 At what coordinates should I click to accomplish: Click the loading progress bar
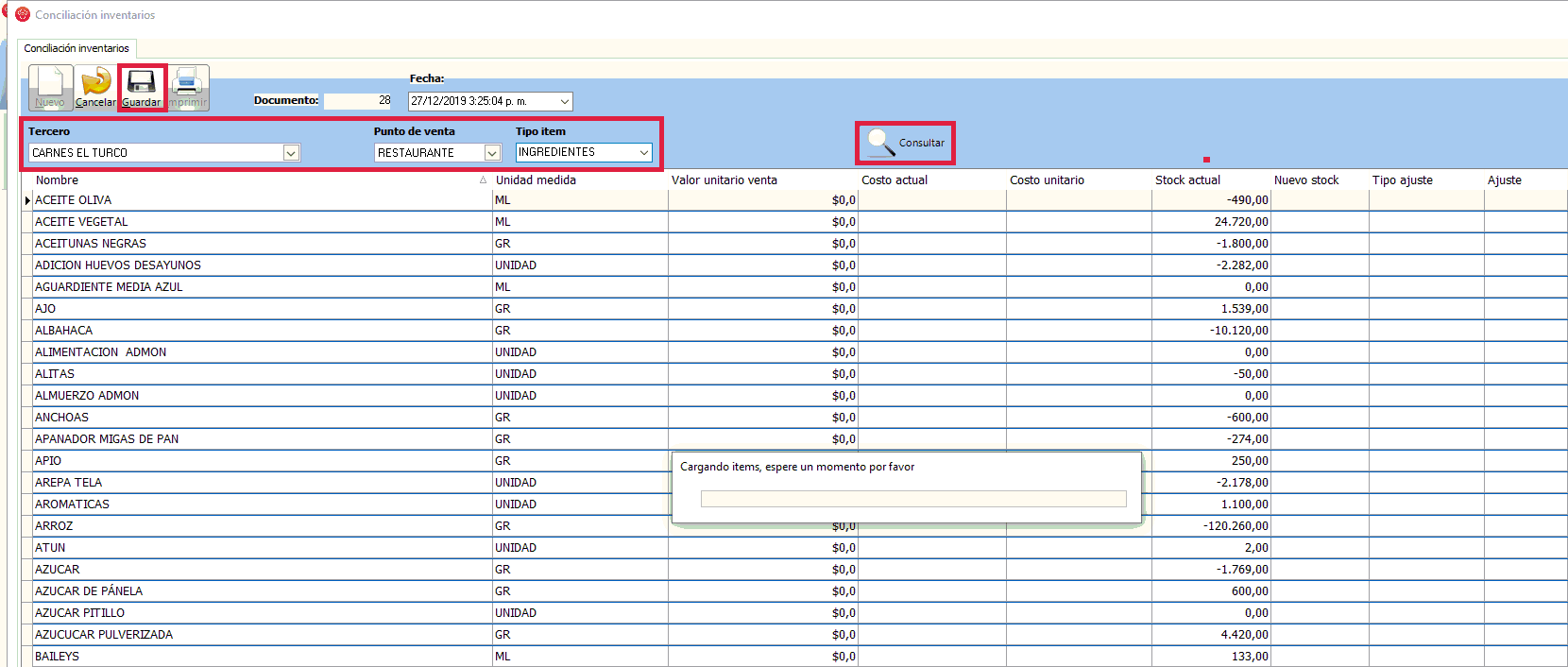pos(912,499)
